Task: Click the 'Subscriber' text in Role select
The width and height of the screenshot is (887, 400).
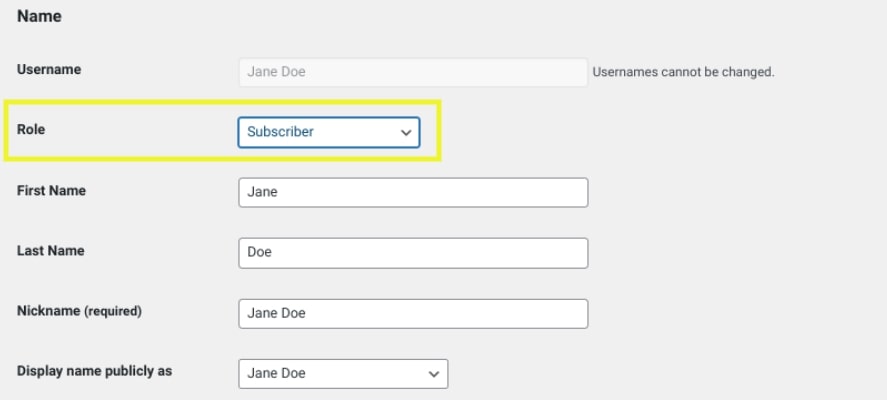Action: click(x=280, y=132)
